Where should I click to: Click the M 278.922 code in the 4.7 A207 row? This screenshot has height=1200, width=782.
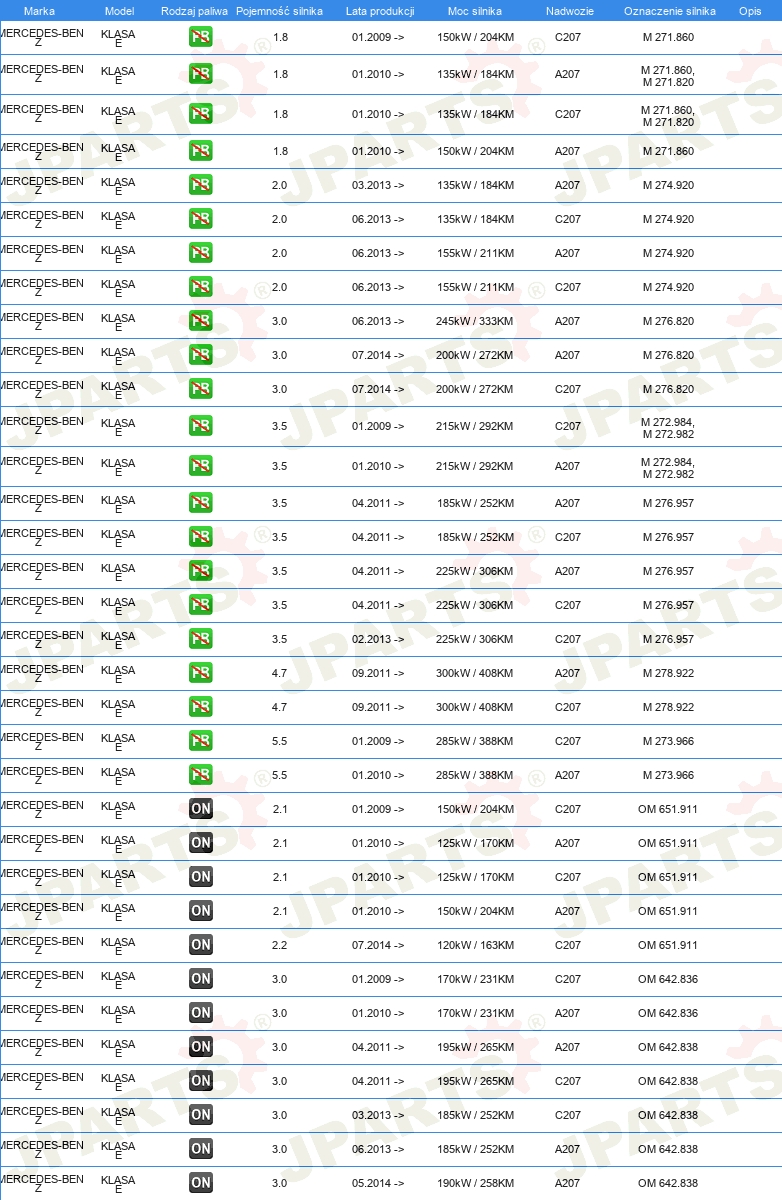tap(668, 673)
